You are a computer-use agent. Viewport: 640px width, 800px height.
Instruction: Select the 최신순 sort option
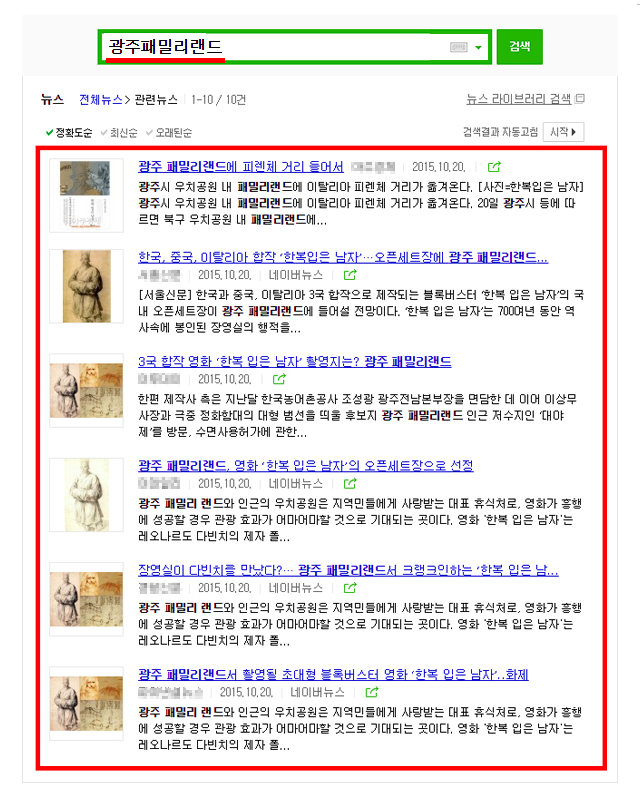pos(119,133)
